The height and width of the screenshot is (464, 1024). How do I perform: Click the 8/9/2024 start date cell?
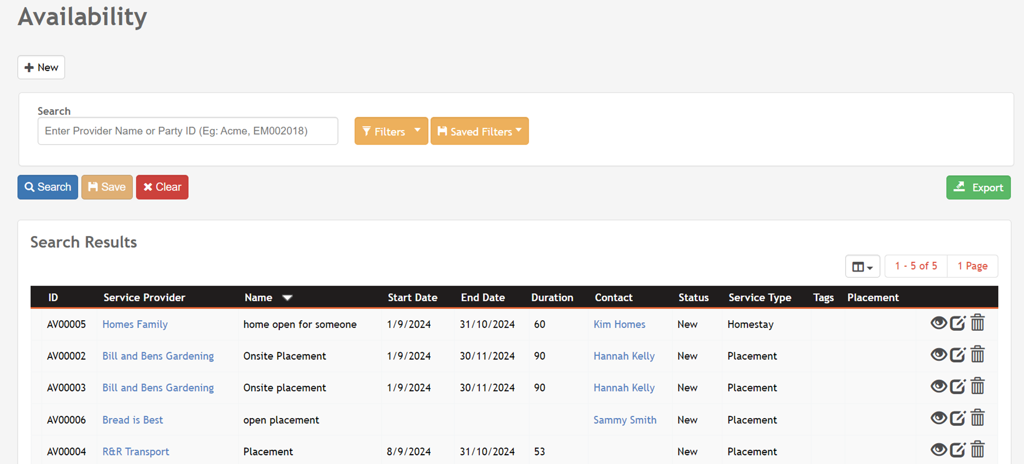[x=409, y=452]
